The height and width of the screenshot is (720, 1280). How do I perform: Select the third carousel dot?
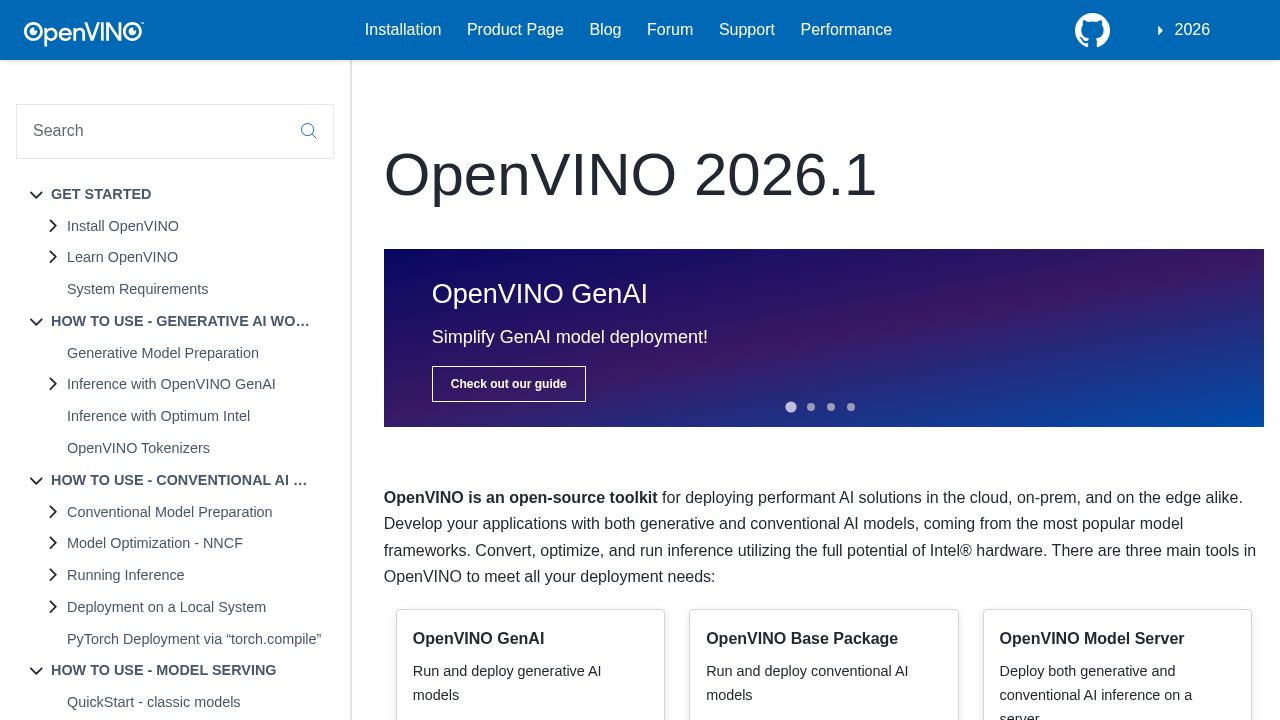click(831, 407)
